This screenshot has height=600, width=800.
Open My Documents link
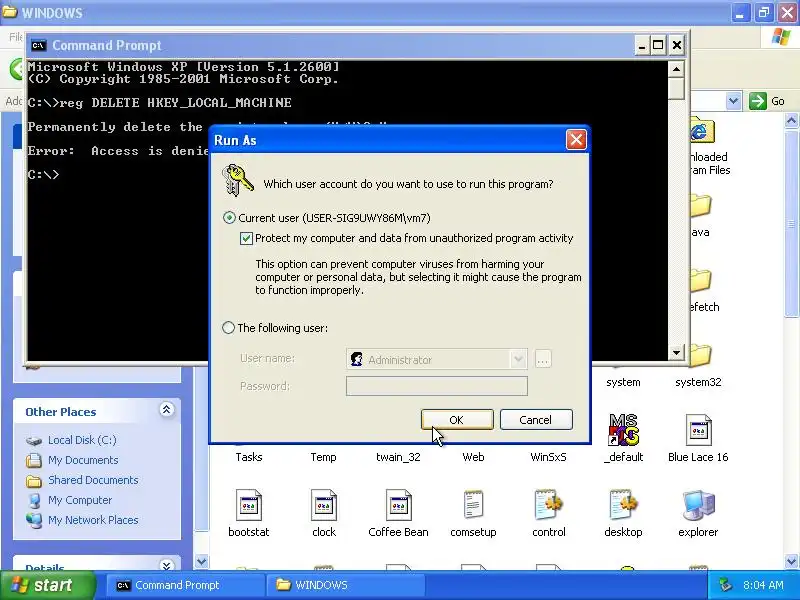tap(83, 460)
